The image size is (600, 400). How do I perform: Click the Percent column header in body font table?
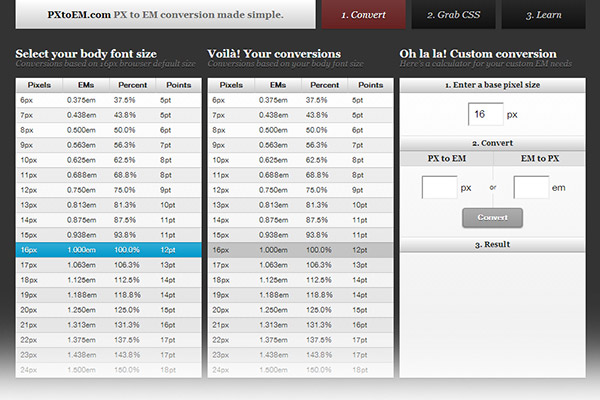(128, 87)
